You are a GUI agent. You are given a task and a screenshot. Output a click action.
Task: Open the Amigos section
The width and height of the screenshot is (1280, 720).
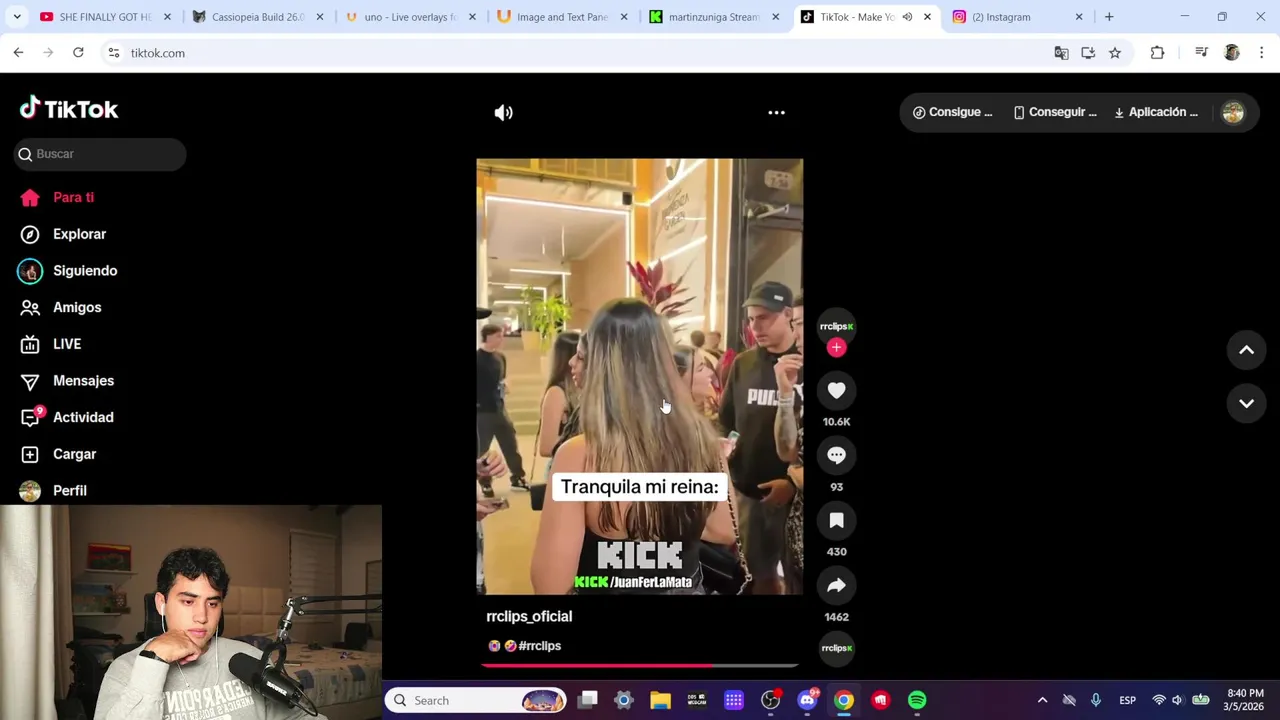click(77, 307)
